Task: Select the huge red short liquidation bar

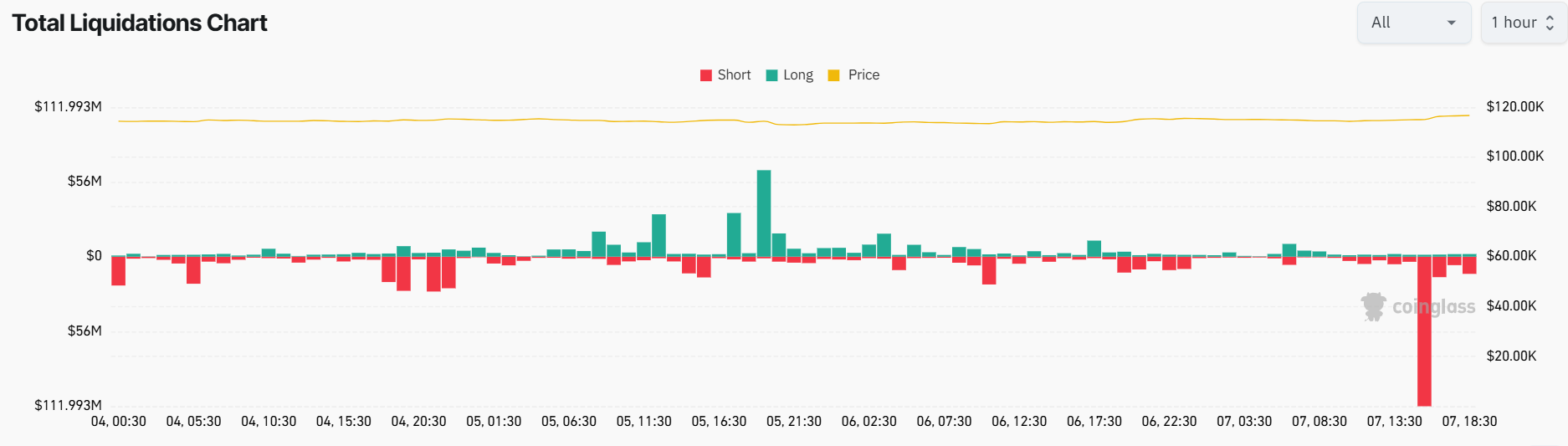Action: tap(1424, 331)
